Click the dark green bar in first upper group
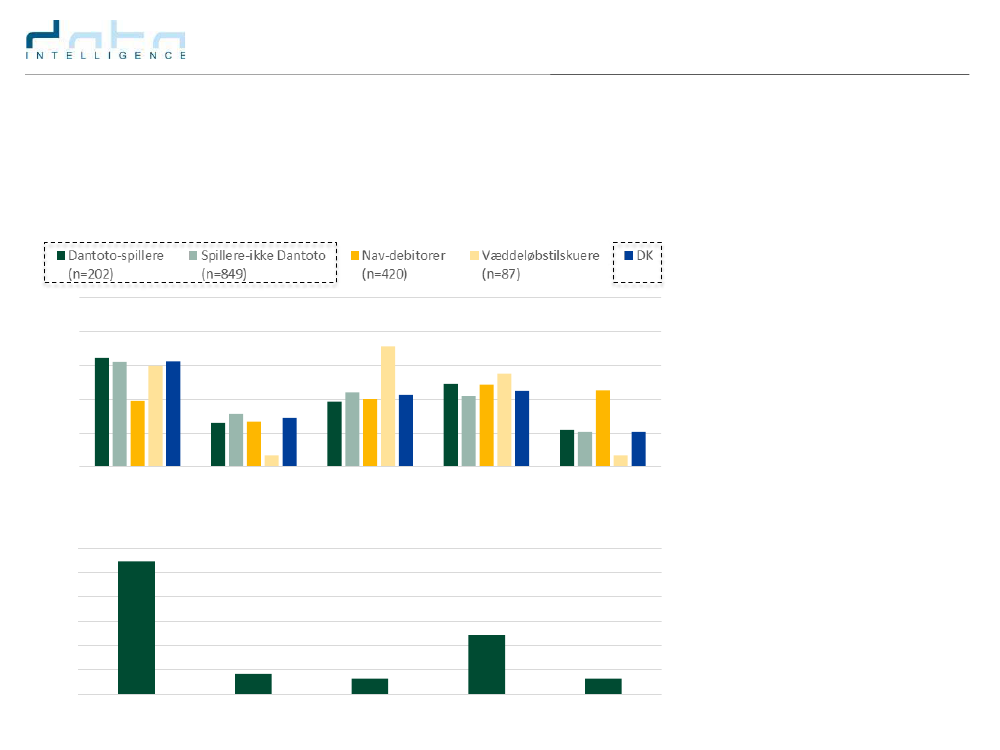 (102, 412)
